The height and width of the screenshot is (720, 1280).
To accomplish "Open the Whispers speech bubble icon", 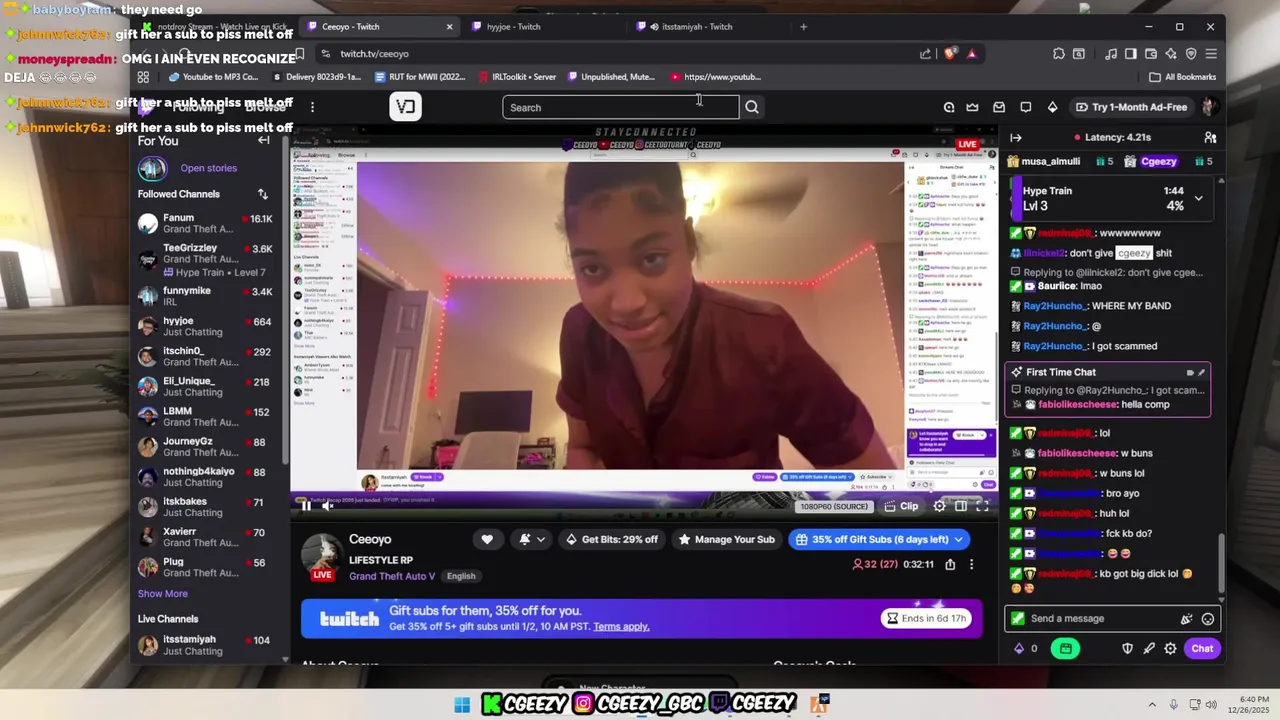I will [1026, 107].
